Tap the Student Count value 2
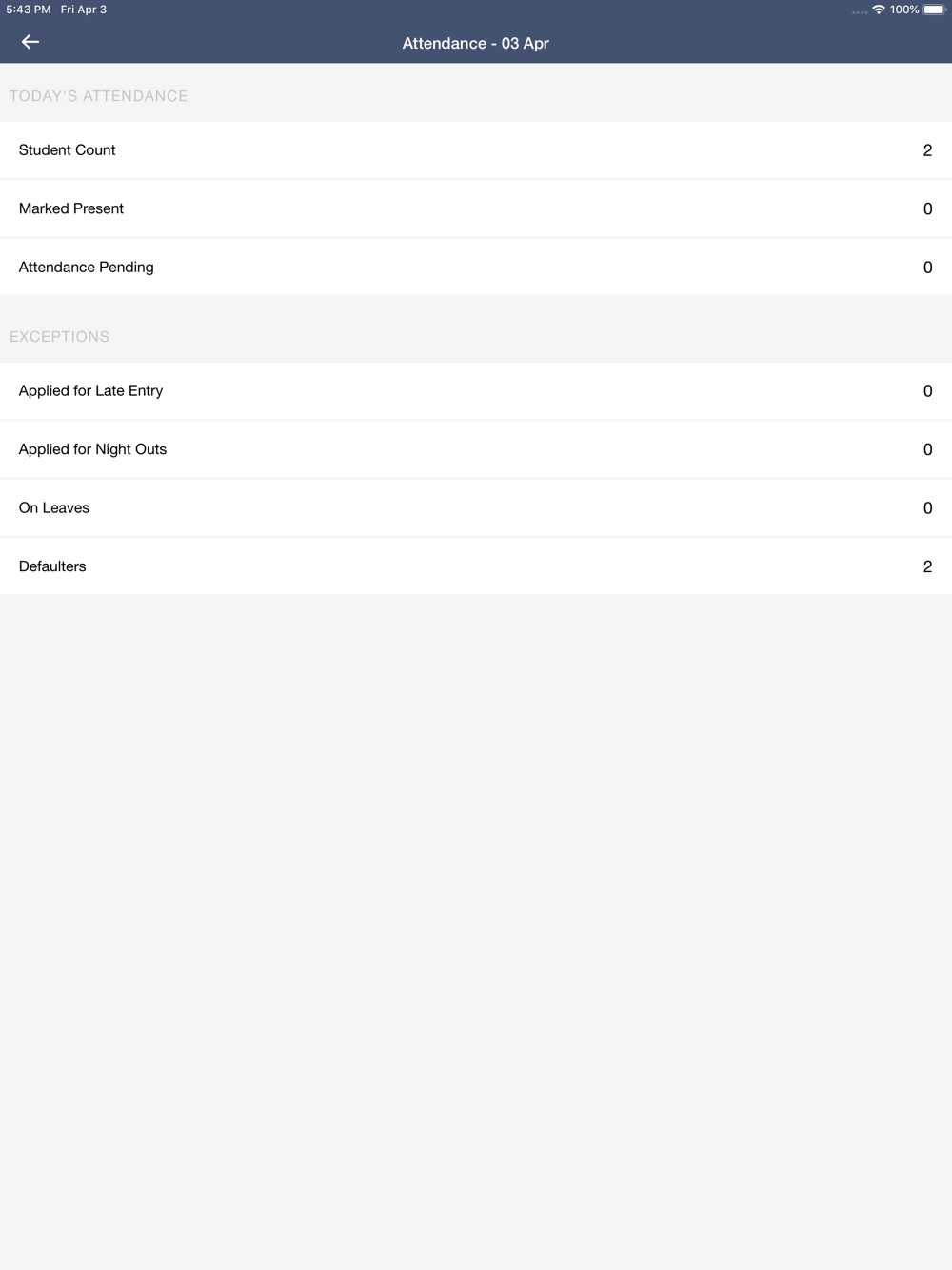The height and width of the screenshot is (1270, 952). click(927, 150)
